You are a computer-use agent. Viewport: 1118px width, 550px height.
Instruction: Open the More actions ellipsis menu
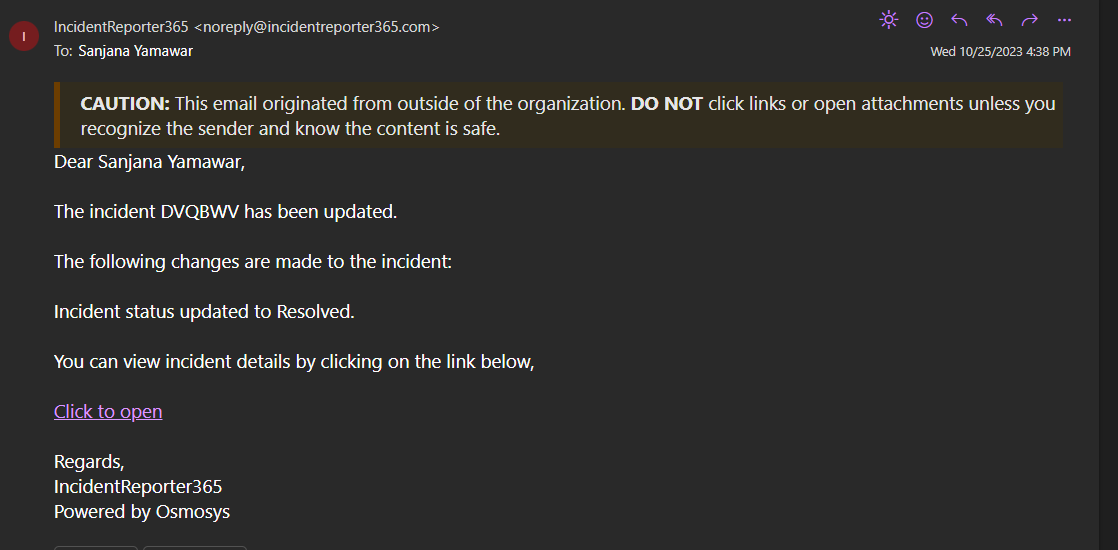point(1064,20)
